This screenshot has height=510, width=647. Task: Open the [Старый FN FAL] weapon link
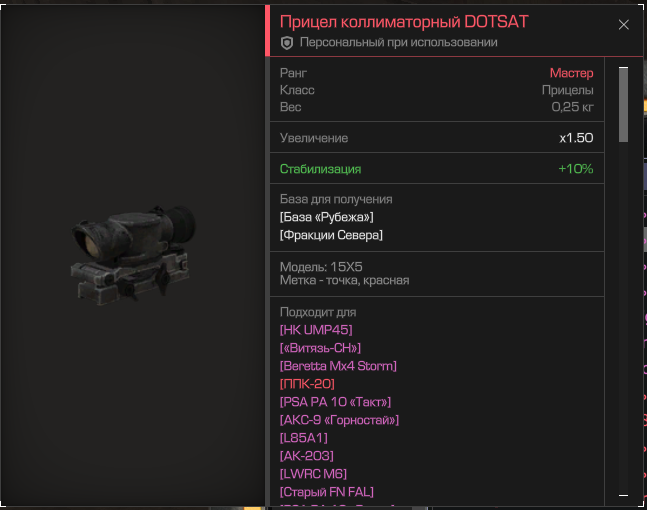tap(327, 492)
